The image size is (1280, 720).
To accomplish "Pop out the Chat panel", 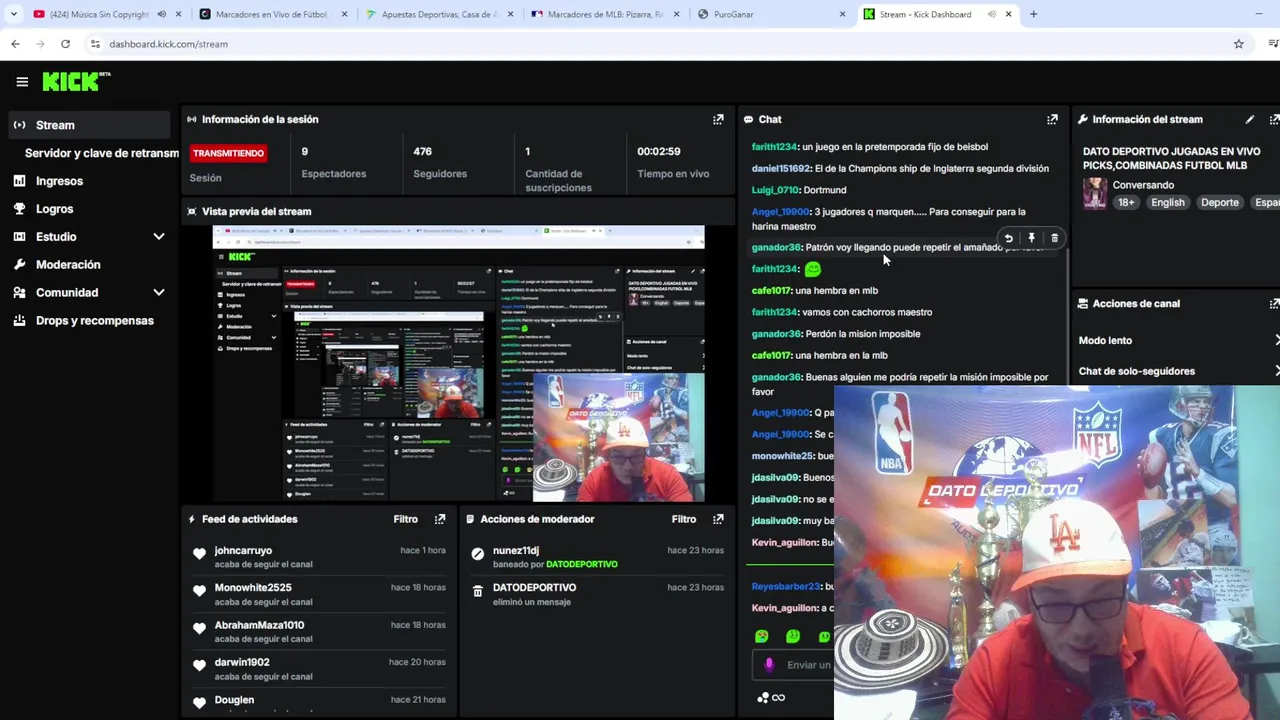I will [1052, 119].
